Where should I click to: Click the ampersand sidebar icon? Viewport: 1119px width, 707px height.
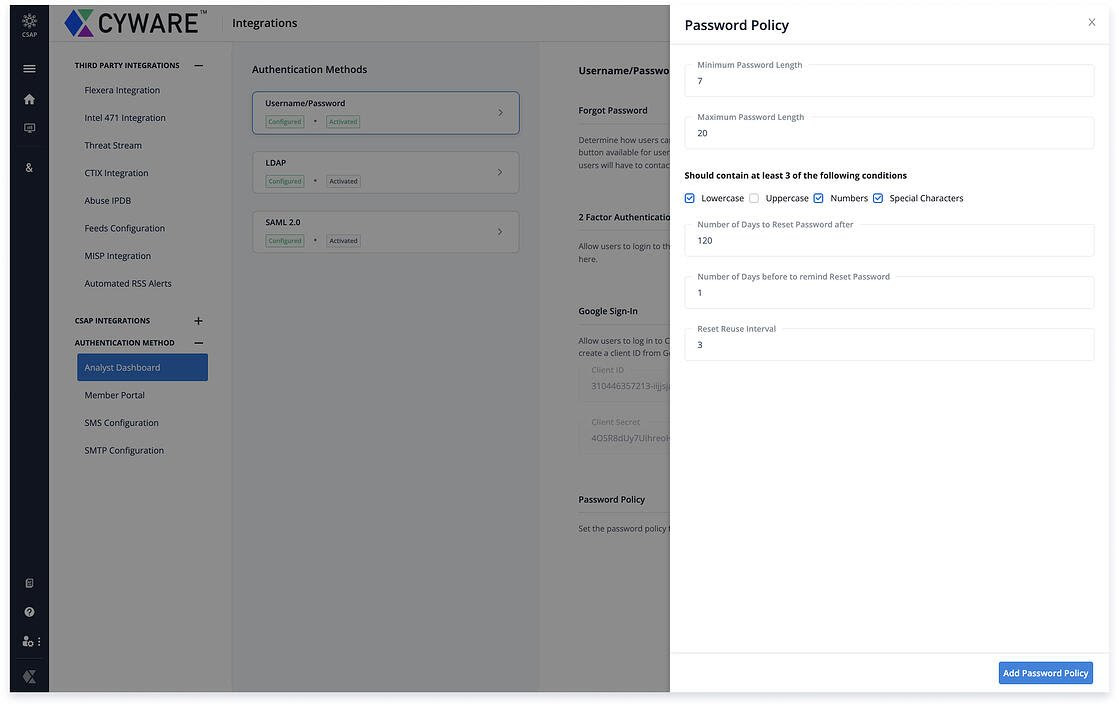(x=29, y=167)
